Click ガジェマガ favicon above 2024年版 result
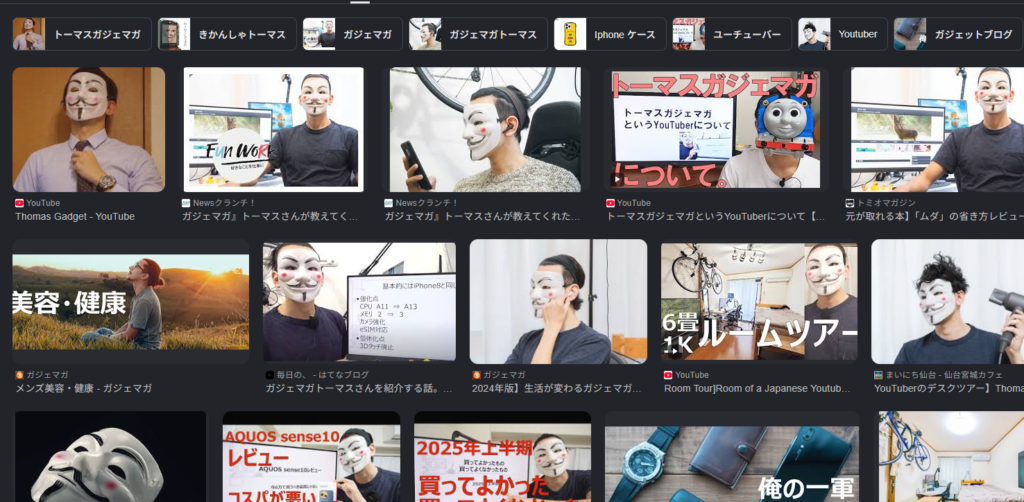The width and height of the screenshot is (1024, 502). tap(476, 375)
